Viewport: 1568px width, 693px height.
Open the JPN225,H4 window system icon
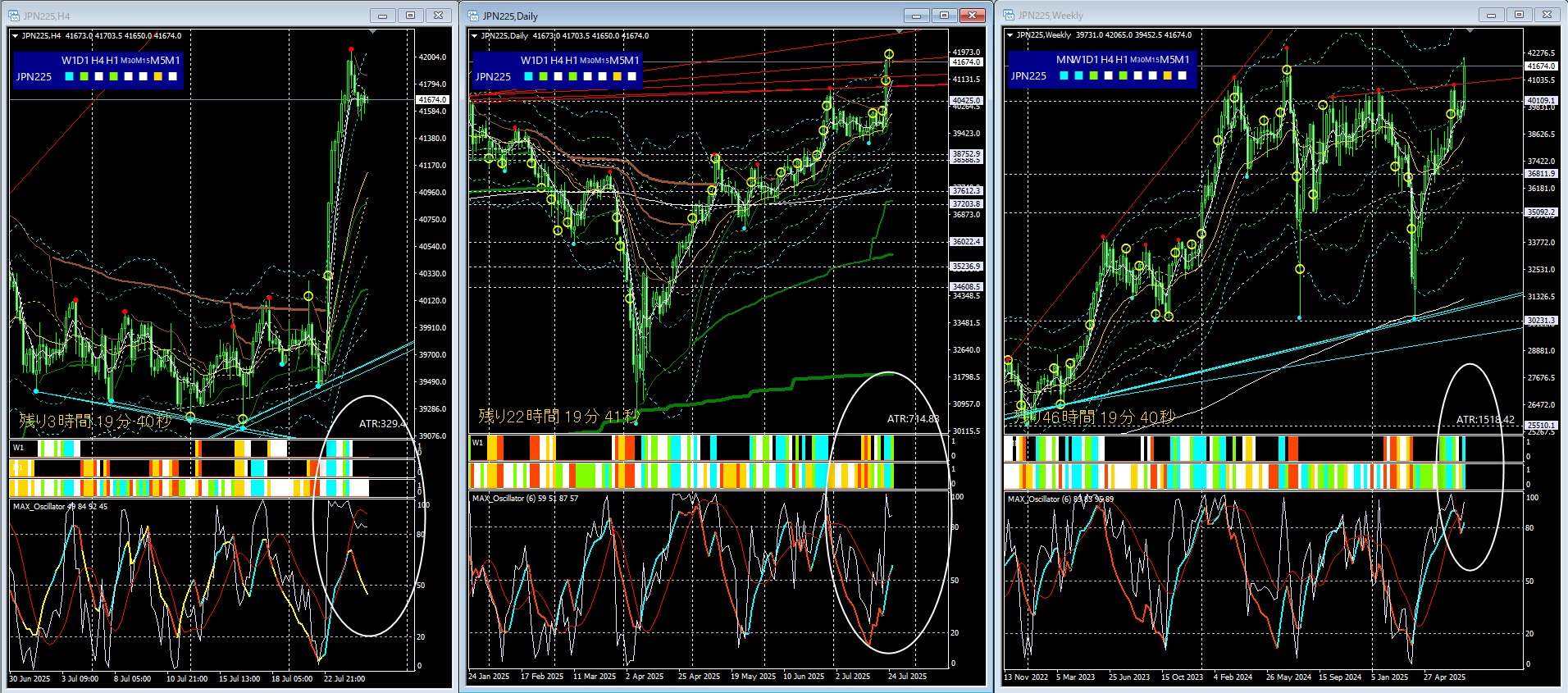coord(13,16)
